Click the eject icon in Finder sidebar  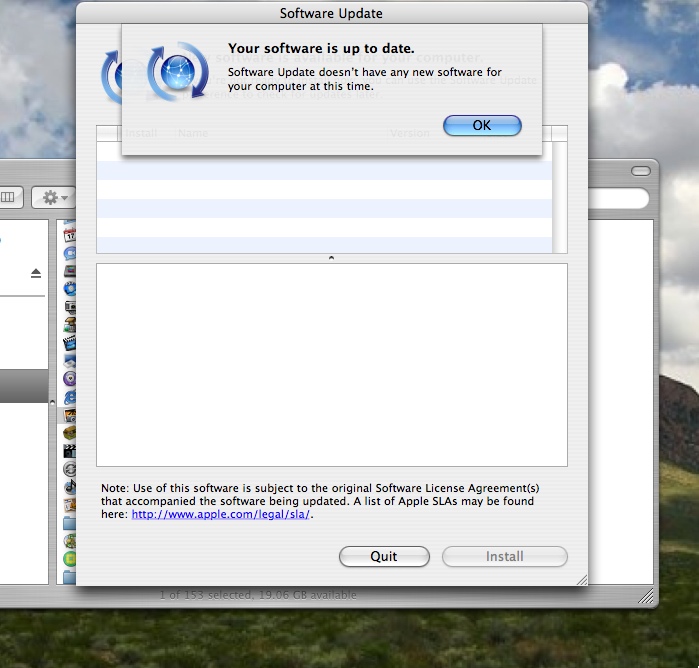coord(36,273)
